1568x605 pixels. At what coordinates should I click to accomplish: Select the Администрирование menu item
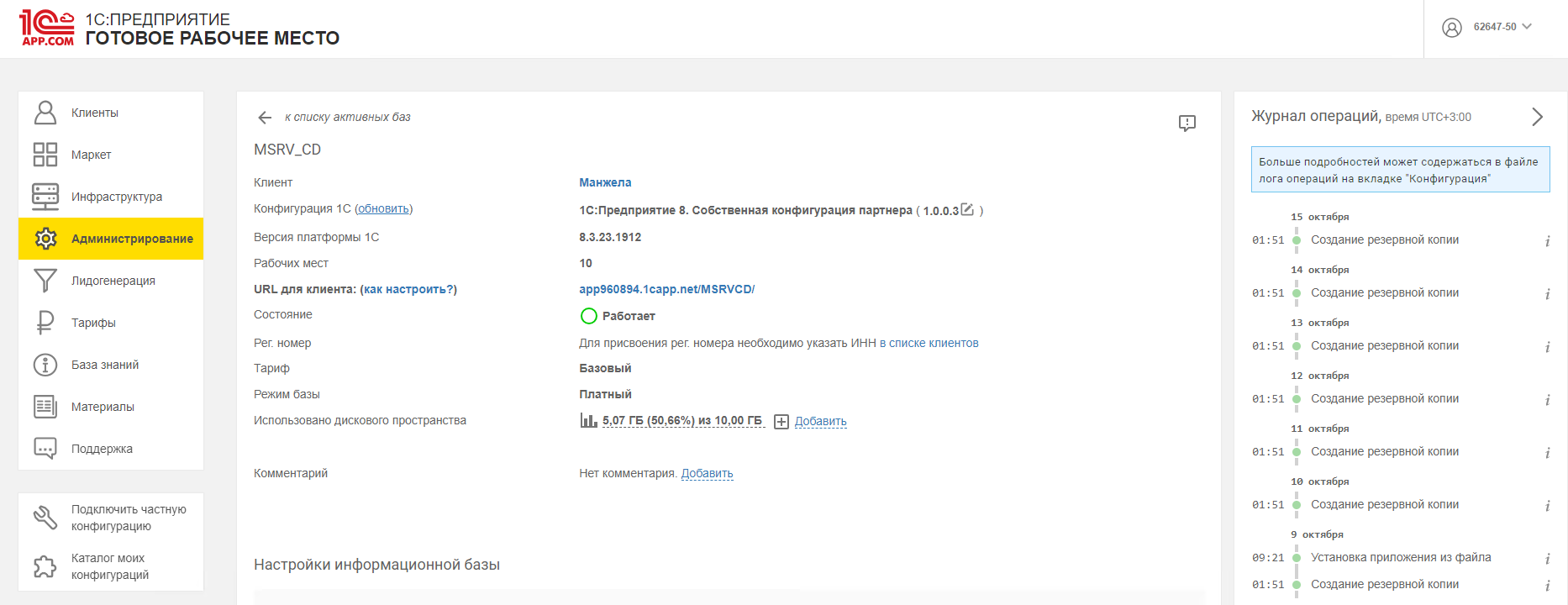[111, 239]
